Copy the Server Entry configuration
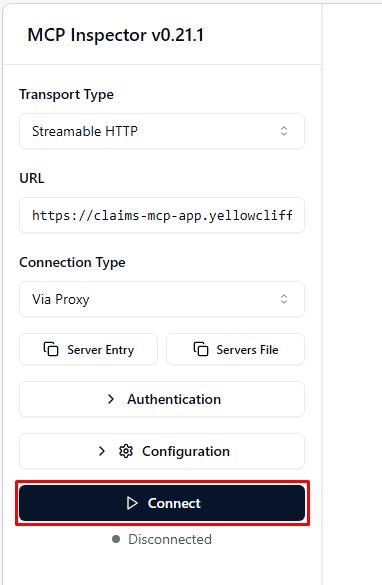The width and height of the screenshot is (382, 585). tap(88, 349)
